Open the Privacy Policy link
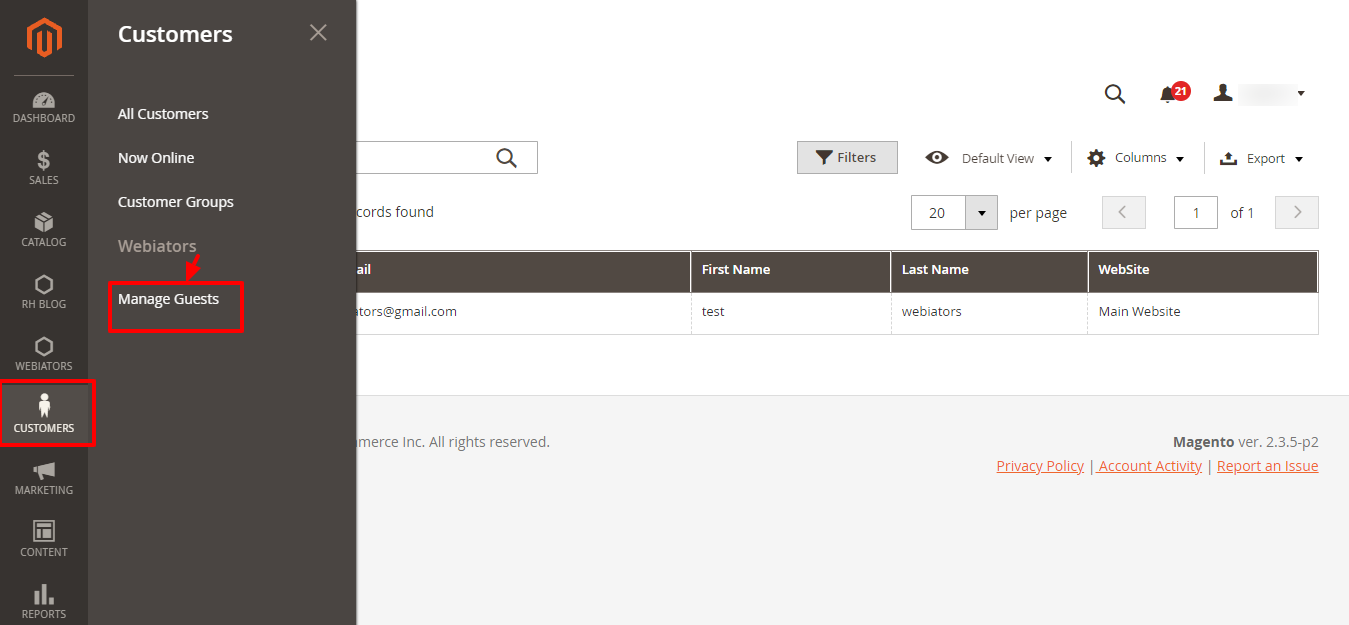This screenshot has height=625, width=1349. point(1040,466)
